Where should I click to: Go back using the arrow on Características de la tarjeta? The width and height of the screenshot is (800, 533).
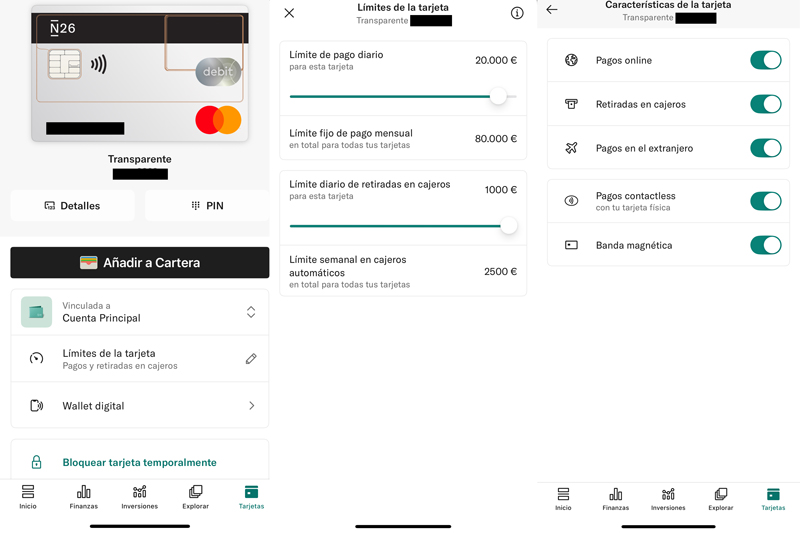pos(552,10)
